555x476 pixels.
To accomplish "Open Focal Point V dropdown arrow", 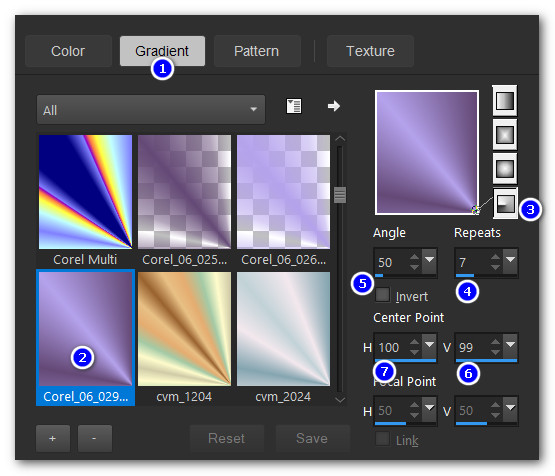I will click(510, 409).
